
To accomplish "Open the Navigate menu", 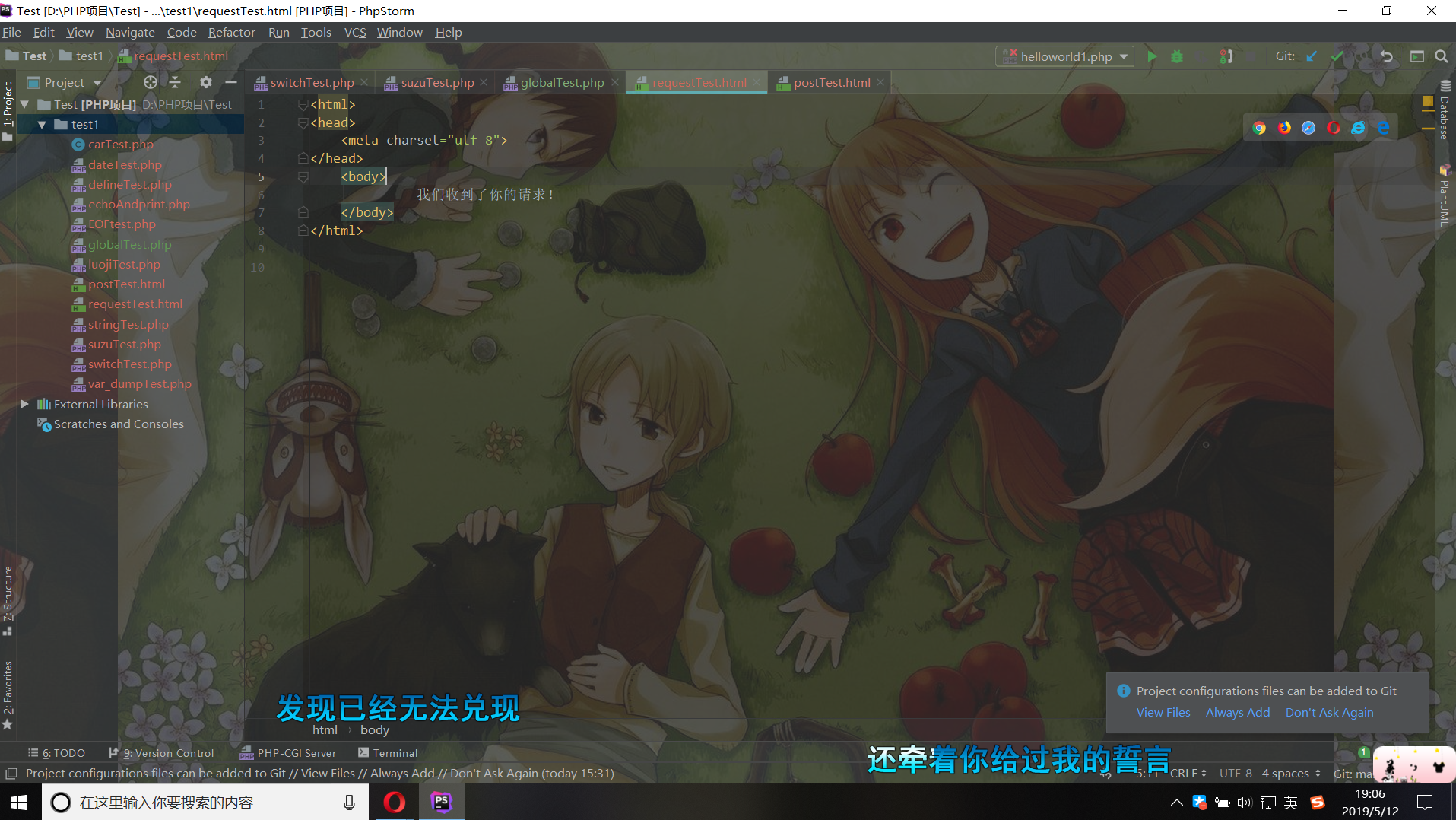I will pyautogui.click(x=130, y=32).
